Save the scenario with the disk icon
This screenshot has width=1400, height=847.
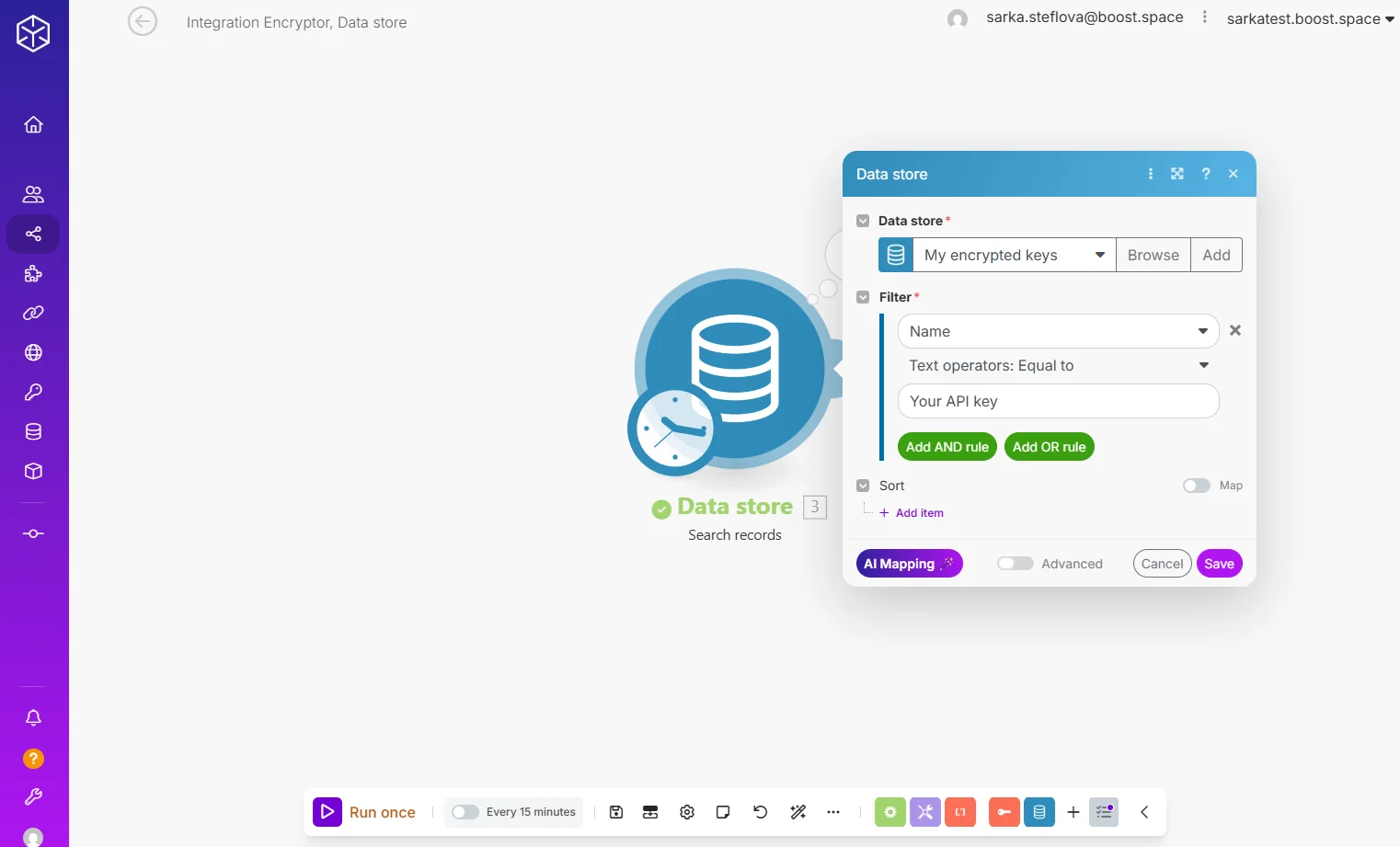click(x=616, y=812)
